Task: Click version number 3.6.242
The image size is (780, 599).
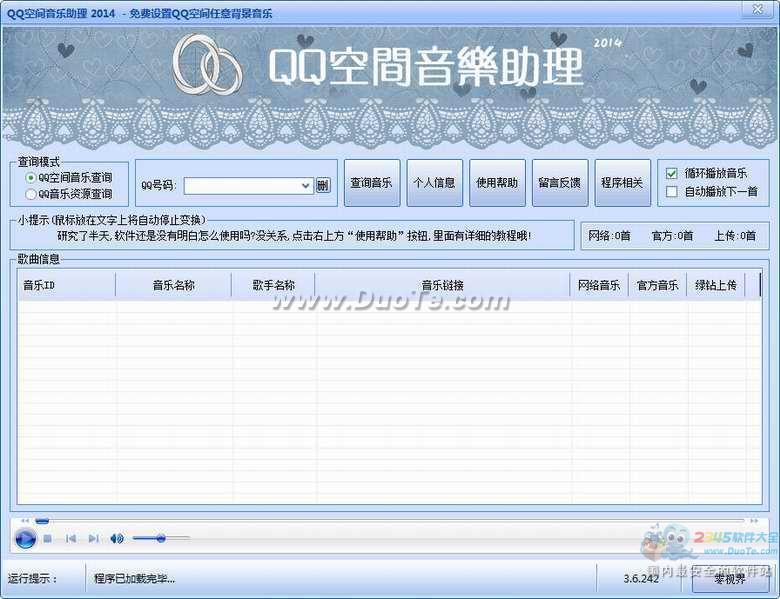Action: pos(641,579)
